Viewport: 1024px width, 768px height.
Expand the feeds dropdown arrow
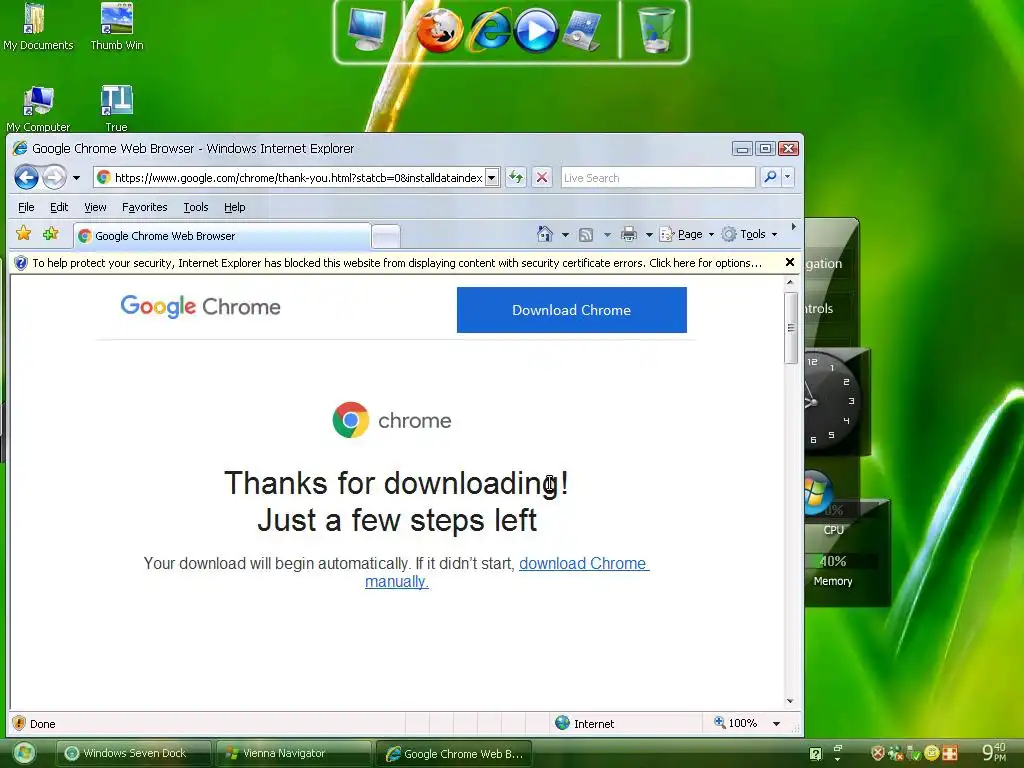pyautogui.click(x=607, y=234)
